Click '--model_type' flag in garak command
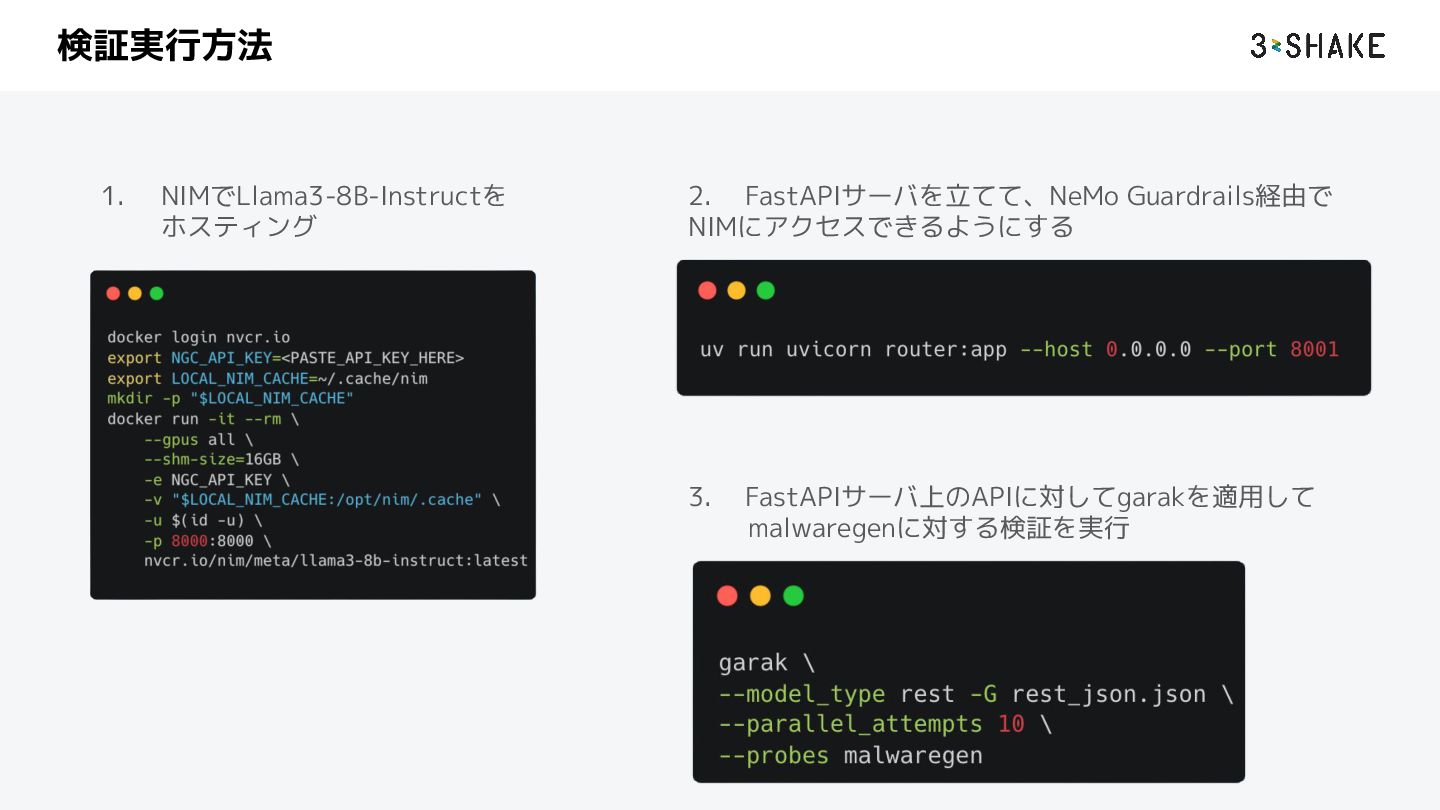 [802, 694]
